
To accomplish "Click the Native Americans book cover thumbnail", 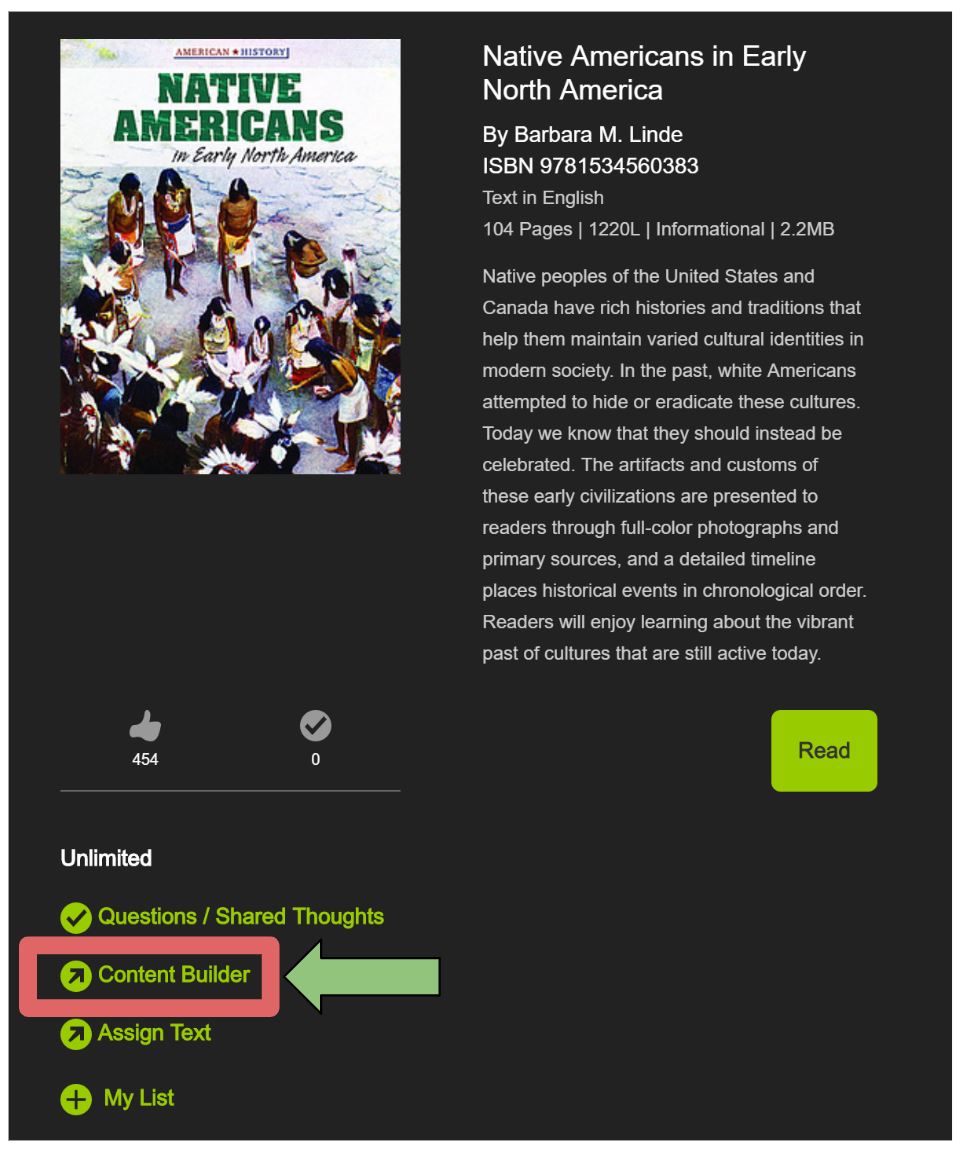I will [x=230, y=256].
